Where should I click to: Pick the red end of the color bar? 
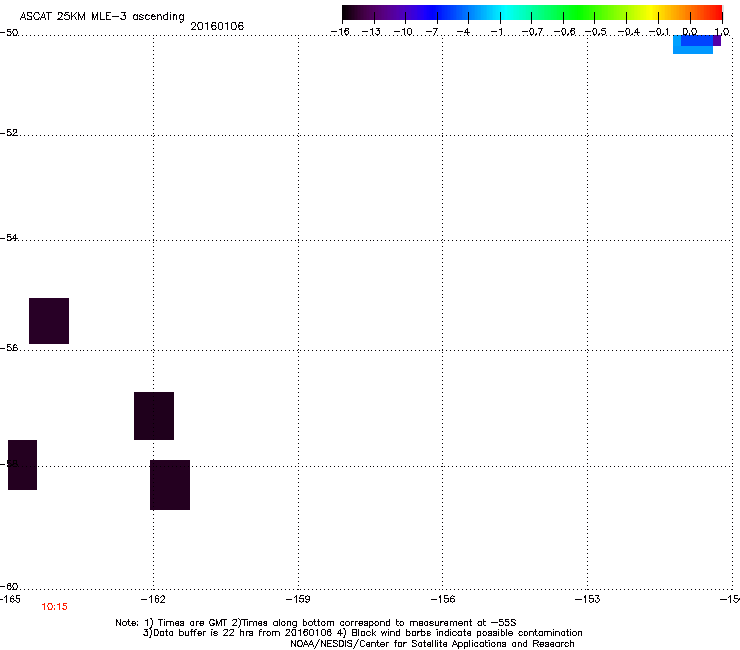[715, 13]
